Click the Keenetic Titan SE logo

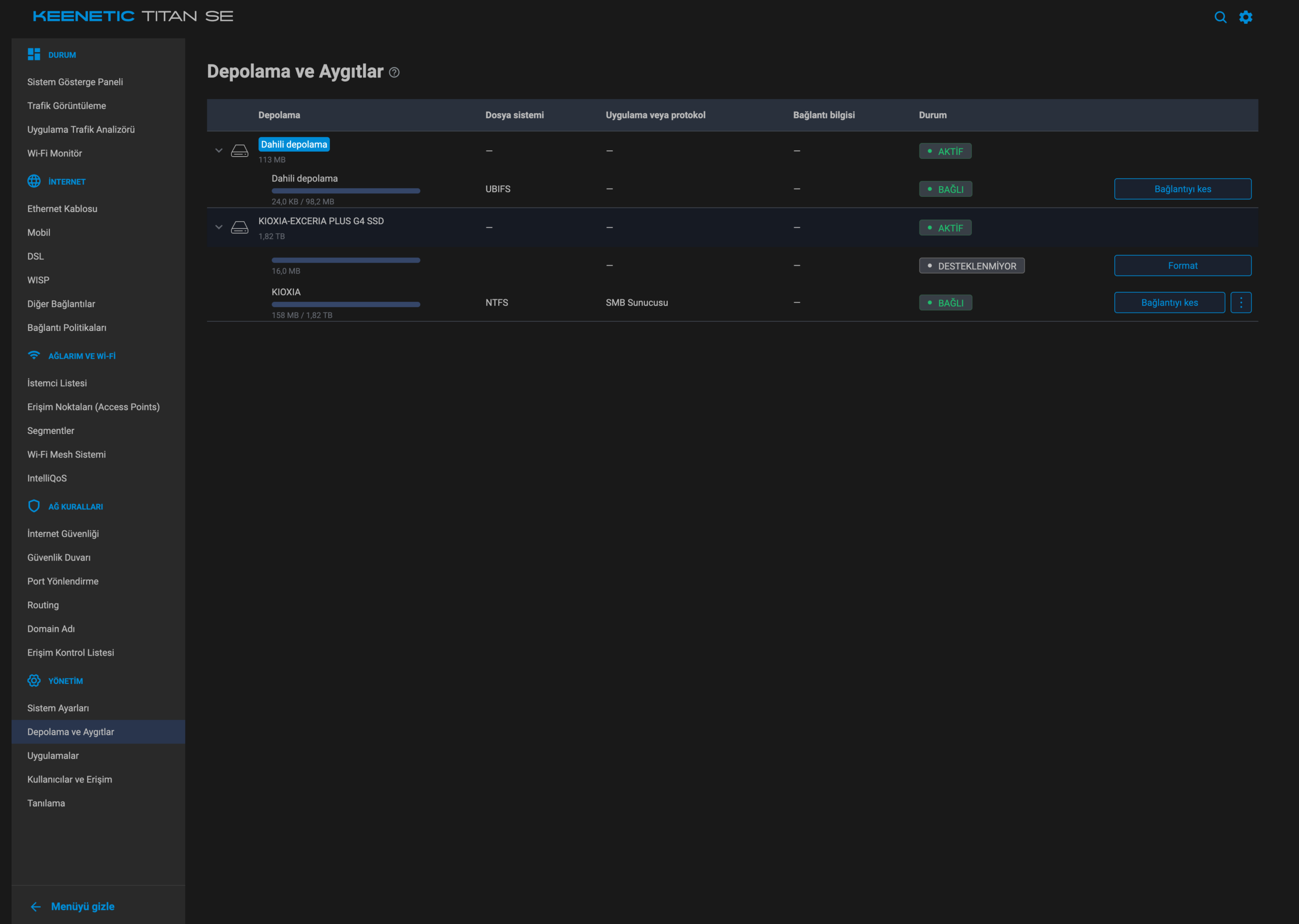click(x=133, y=16)
